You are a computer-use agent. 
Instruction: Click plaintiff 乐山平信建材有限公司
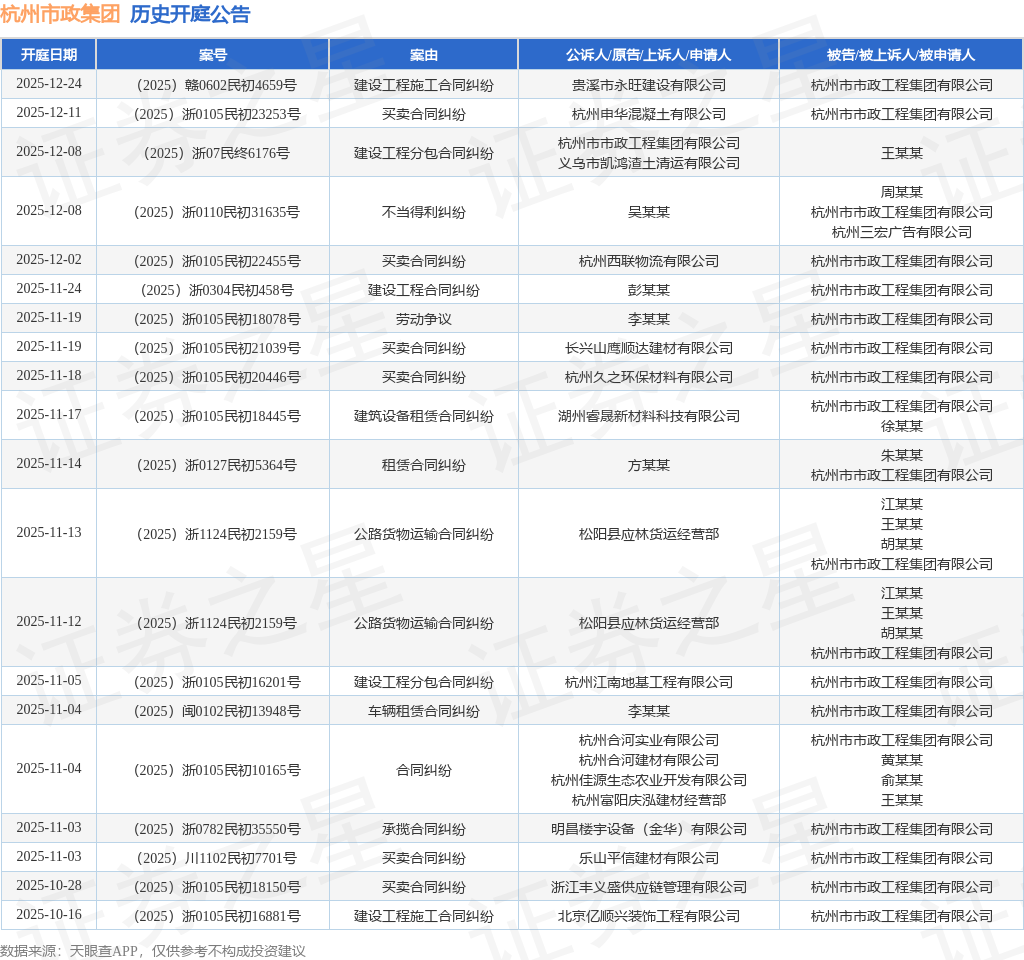[x=648, y=858]
